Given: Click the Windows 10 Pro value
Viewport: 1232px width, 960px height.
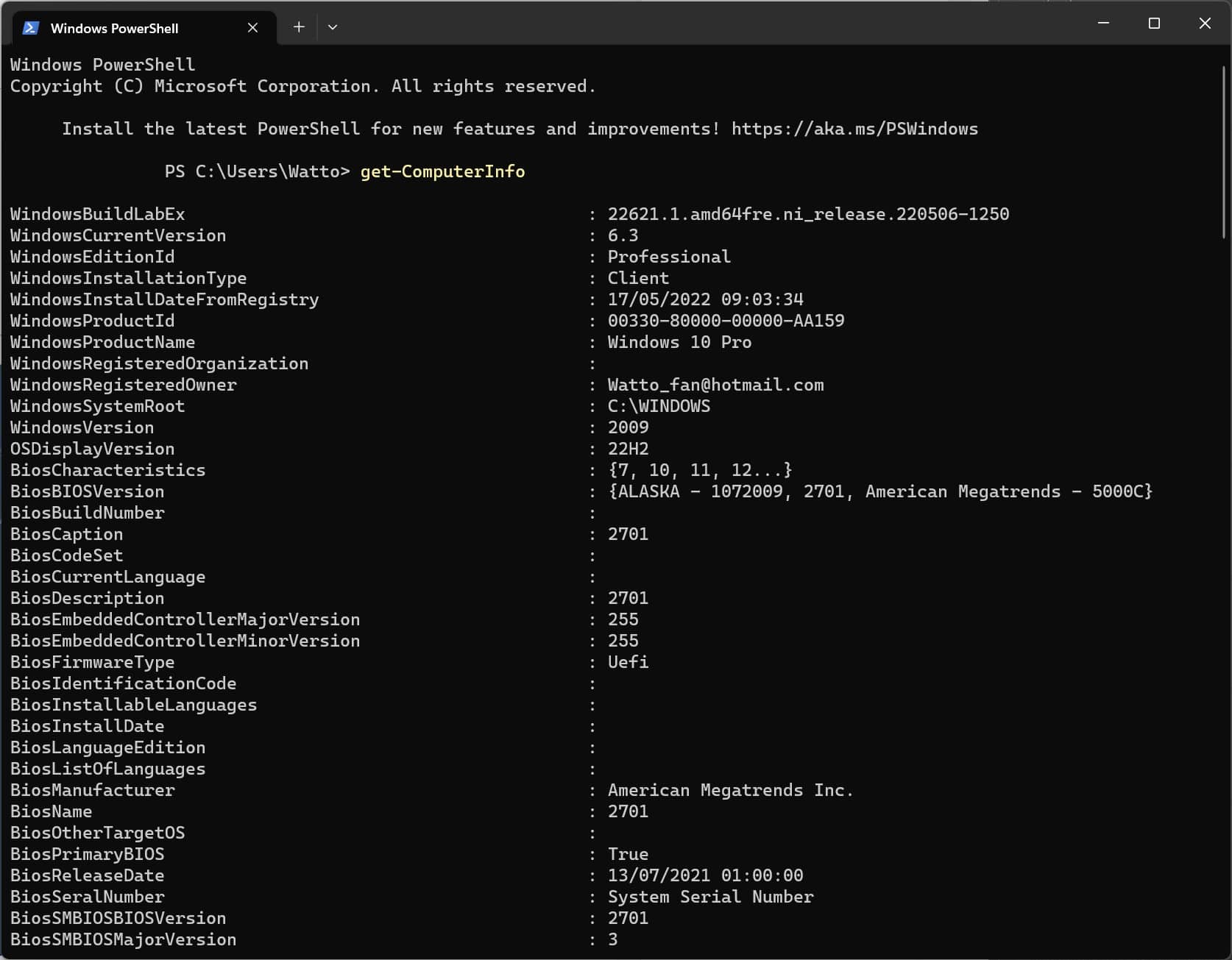Looking at the screenshot, I should pos(679,343).
